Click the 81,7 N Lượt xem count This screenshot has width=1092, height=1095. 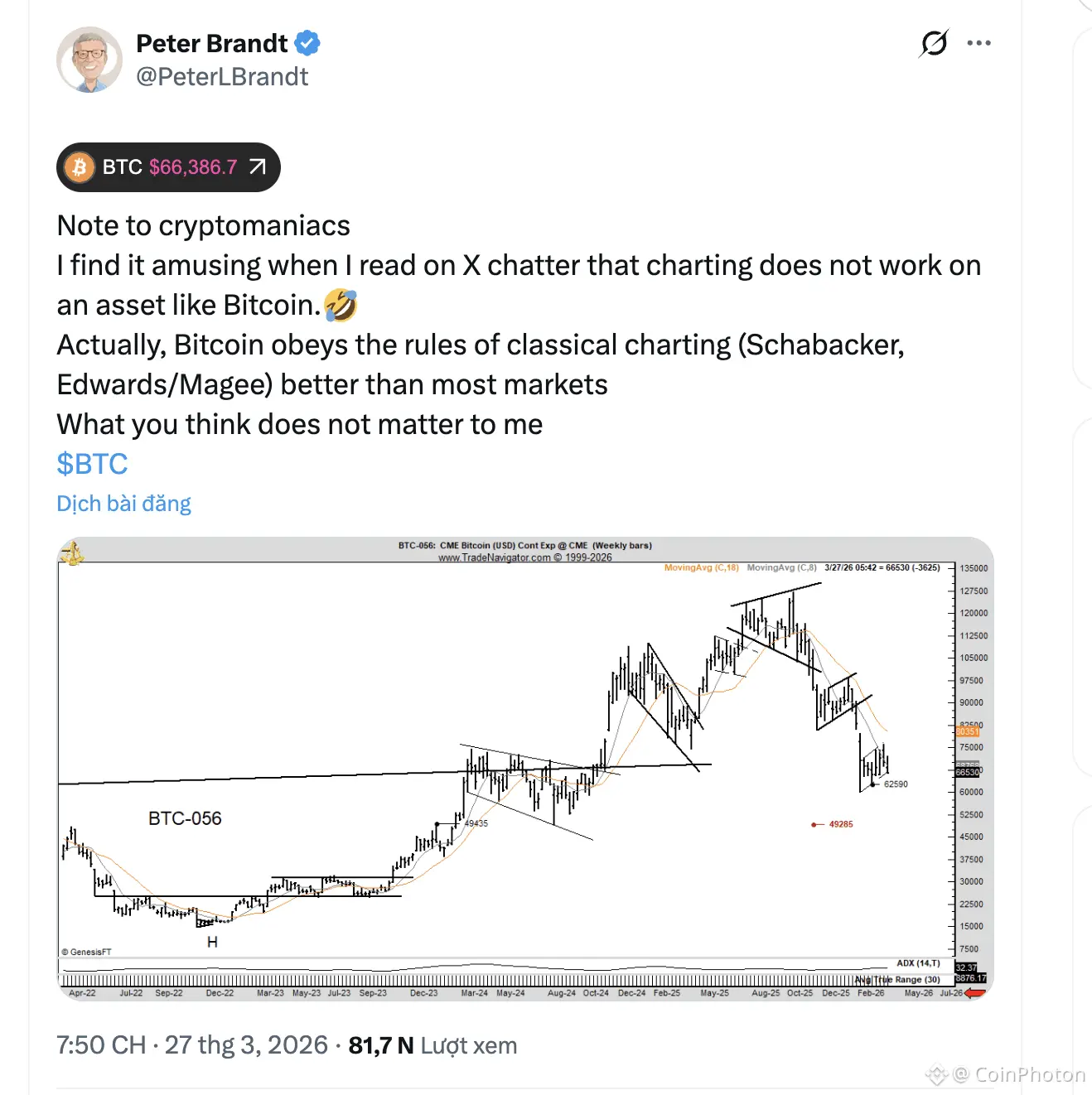432,1045
